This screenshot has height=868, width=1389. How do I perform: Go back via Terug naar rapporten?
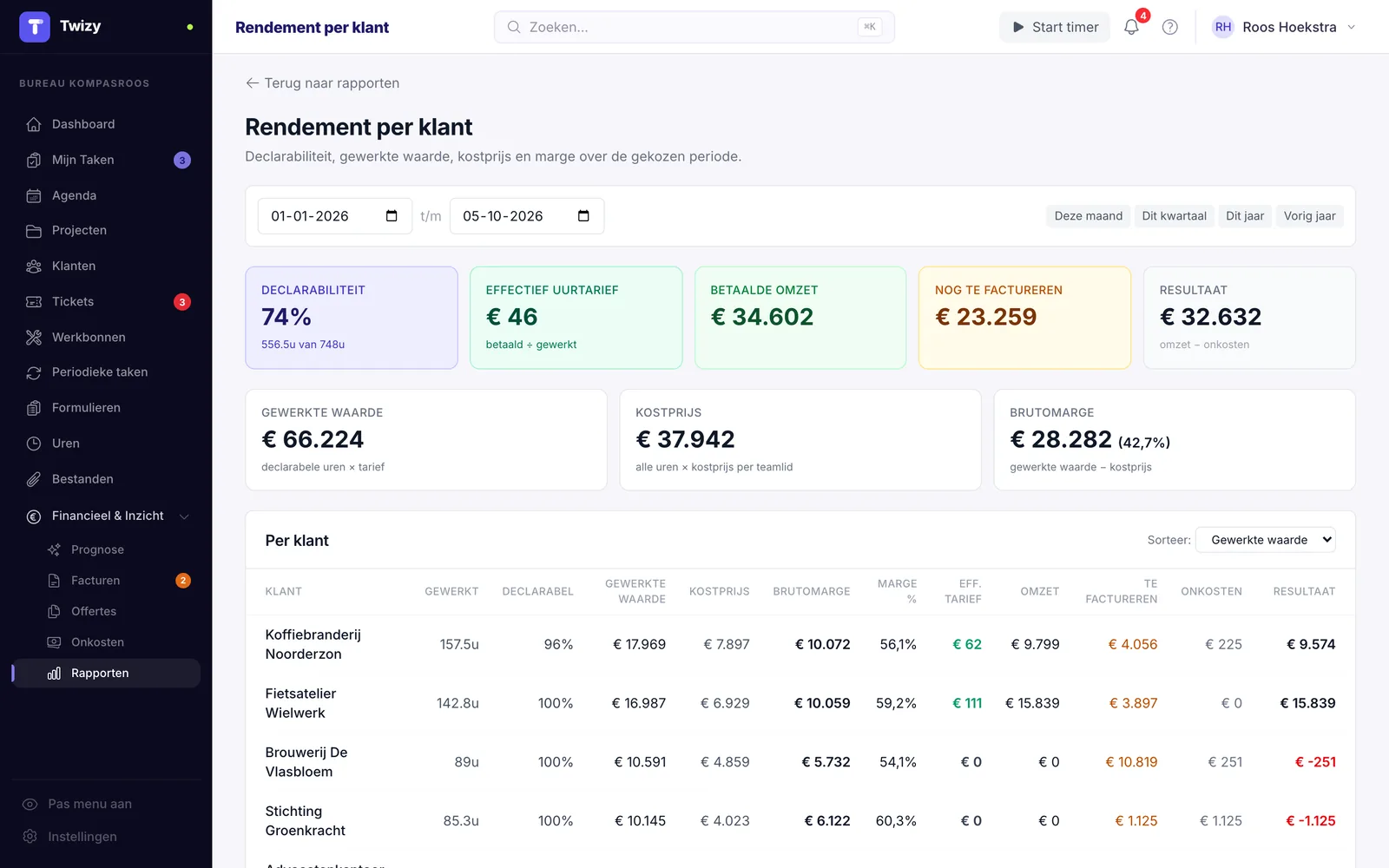322,83
